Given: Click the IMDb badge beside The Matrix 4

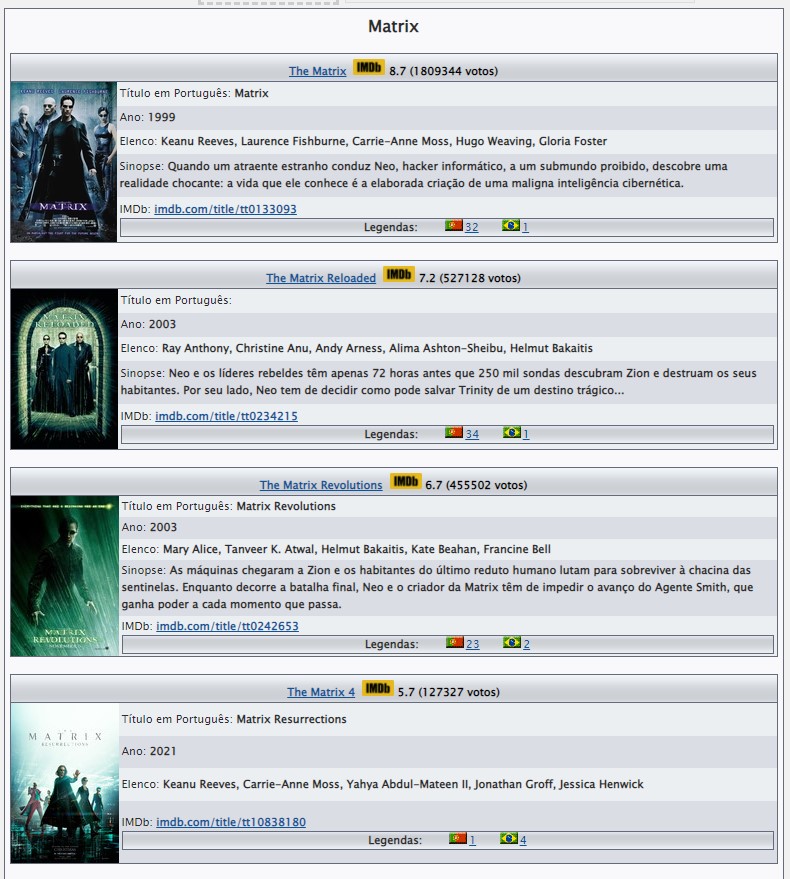Looking at the screenshot, I should coord(378,688).
